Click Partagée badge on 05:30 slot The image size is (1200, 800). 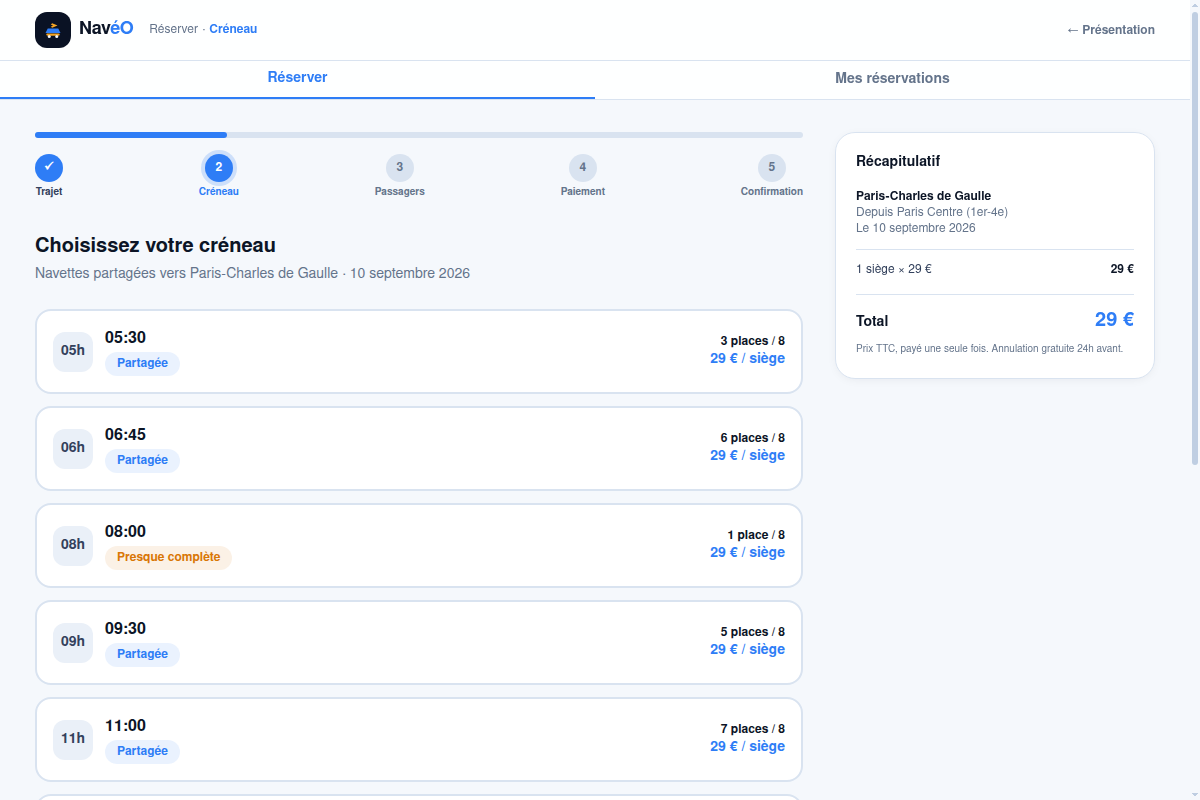[x=142, y=364]
